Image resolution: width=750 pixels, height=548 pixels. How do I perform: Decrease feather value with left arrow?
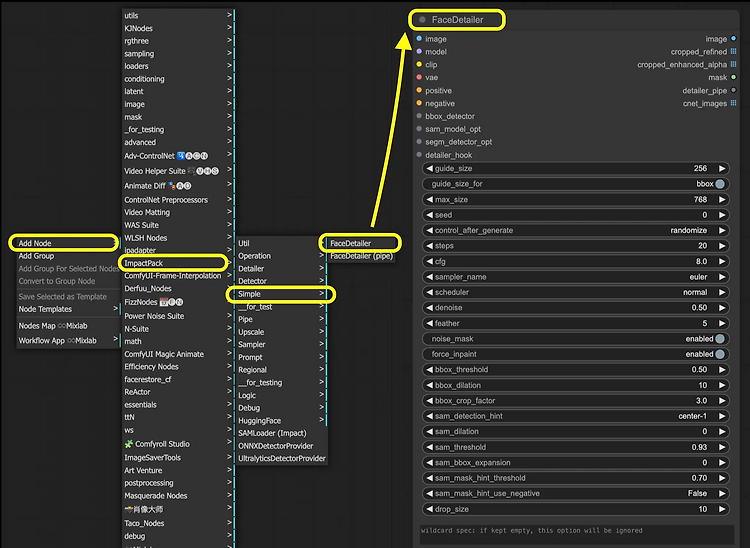point(429,323)
